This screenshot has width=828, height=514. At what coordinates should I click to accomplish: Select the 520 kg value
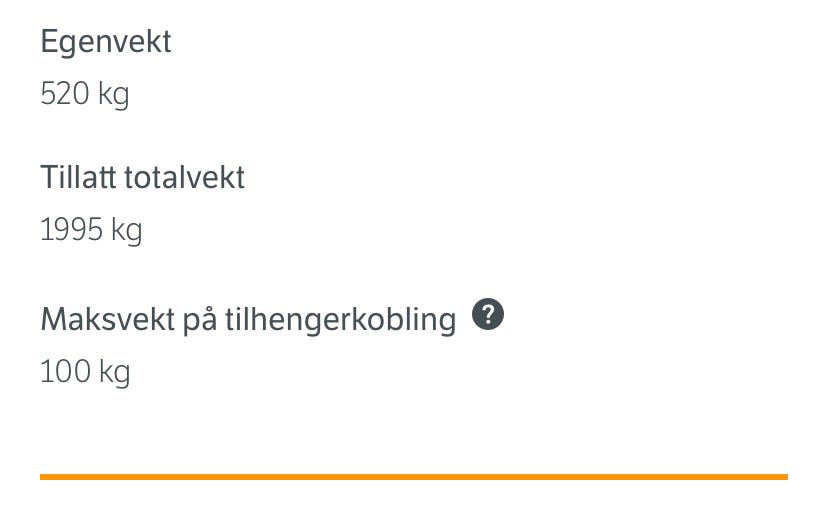coord(85,95)
